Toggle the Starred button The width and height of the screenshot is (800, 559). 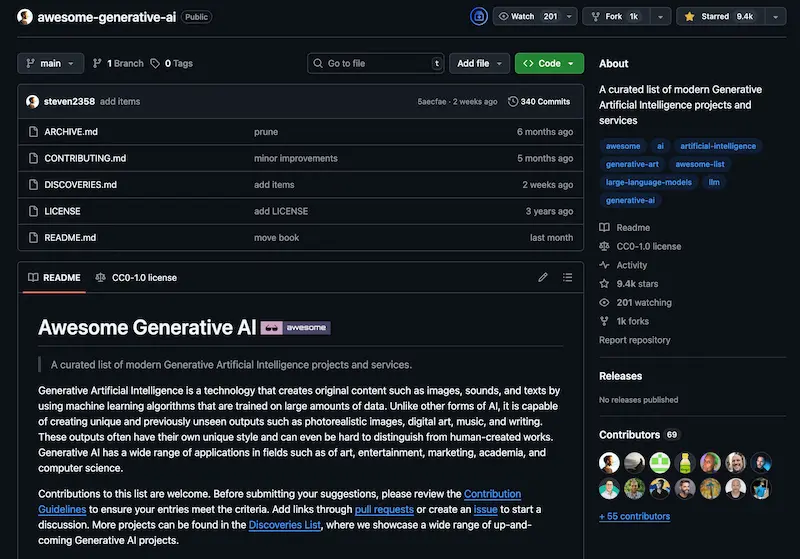[x=721, y=16]
